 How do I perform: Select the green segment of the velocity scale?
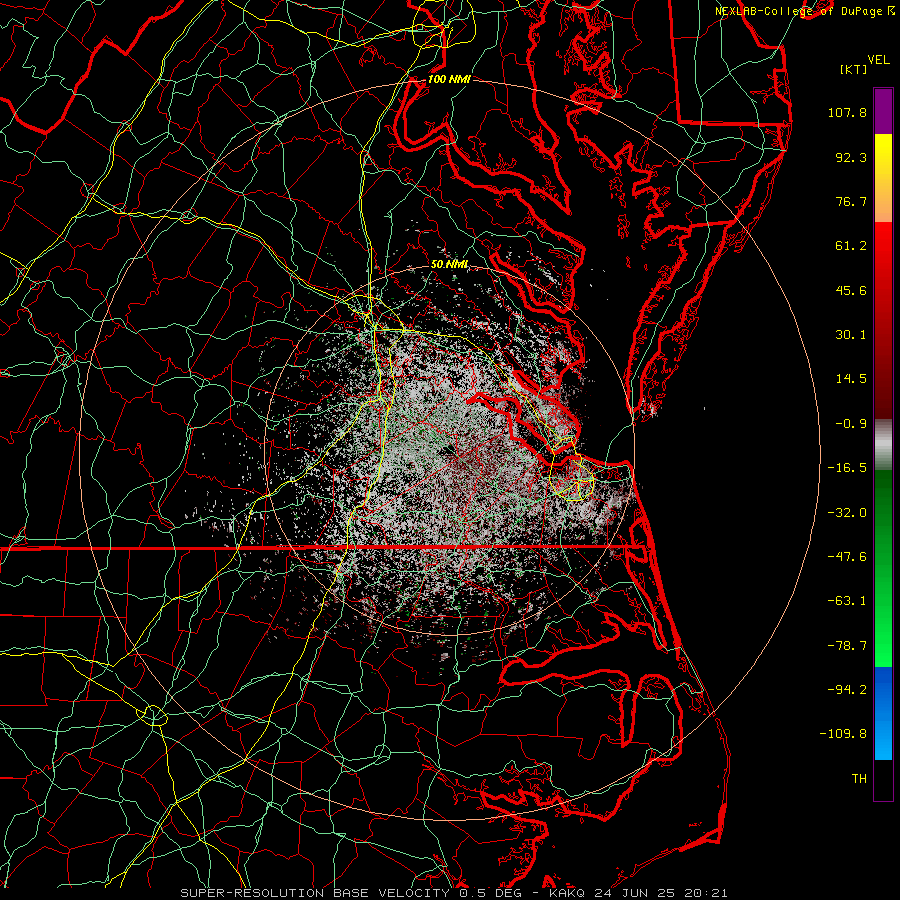pyautogui.click(x=883, y=568)
